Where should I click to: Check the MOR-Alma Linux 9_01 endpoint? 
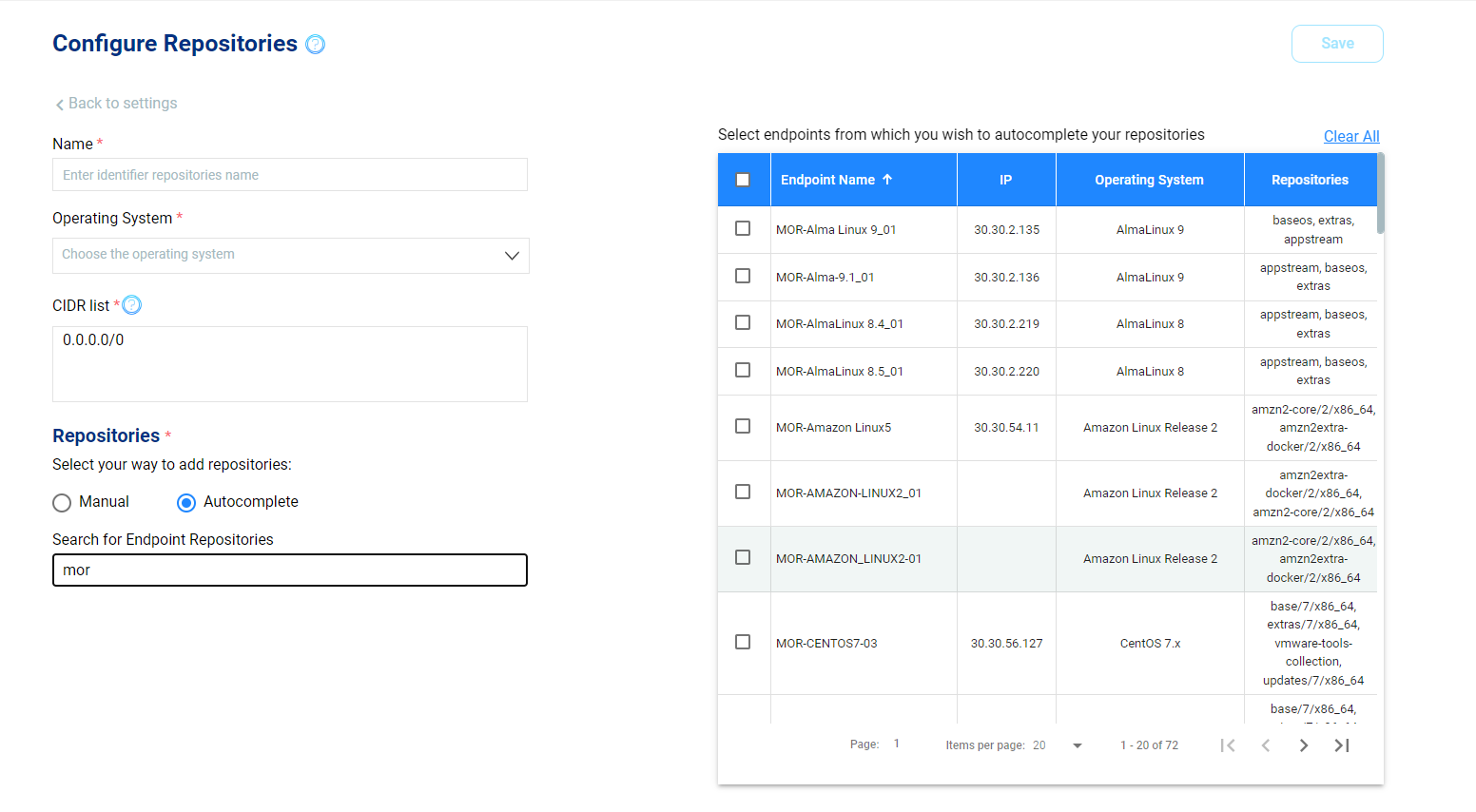(744, 229)
